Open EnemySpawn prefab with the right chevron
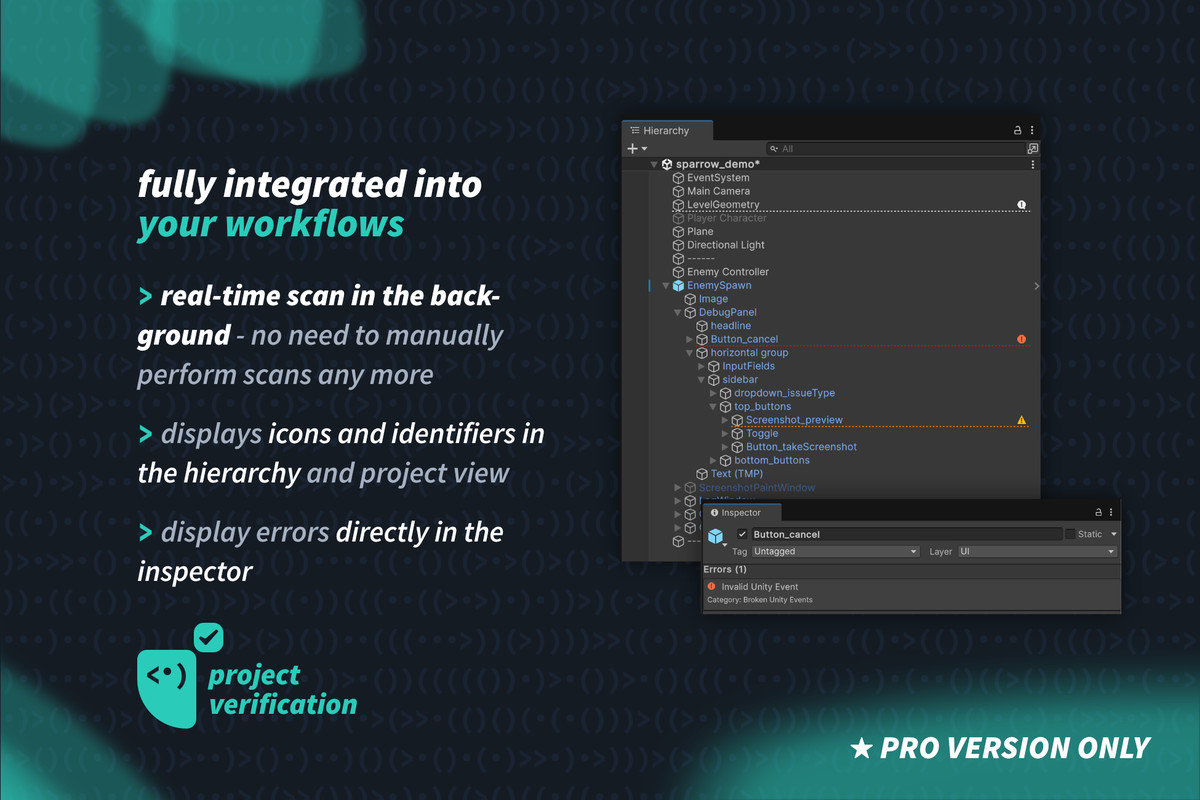 point(1036,286)
